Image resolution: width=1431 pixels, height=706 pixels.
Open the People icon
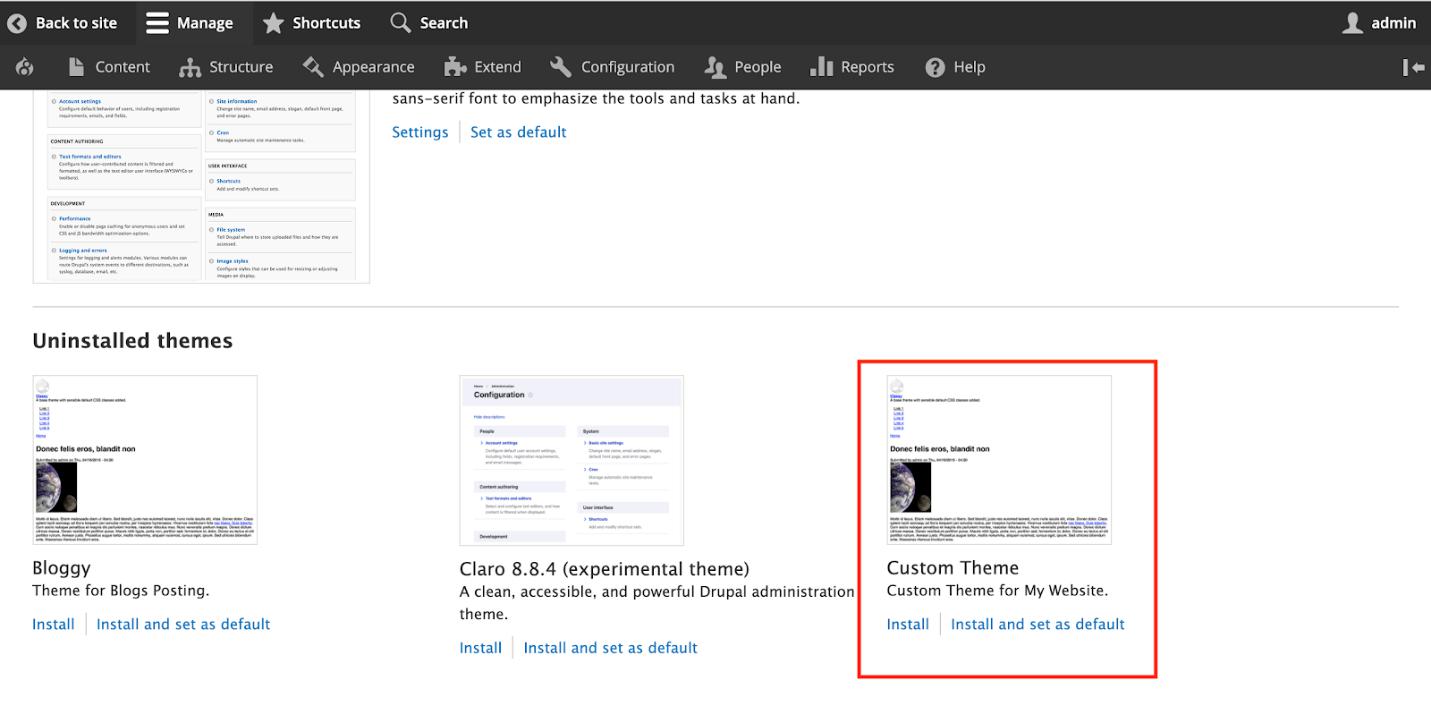[714, 66]
